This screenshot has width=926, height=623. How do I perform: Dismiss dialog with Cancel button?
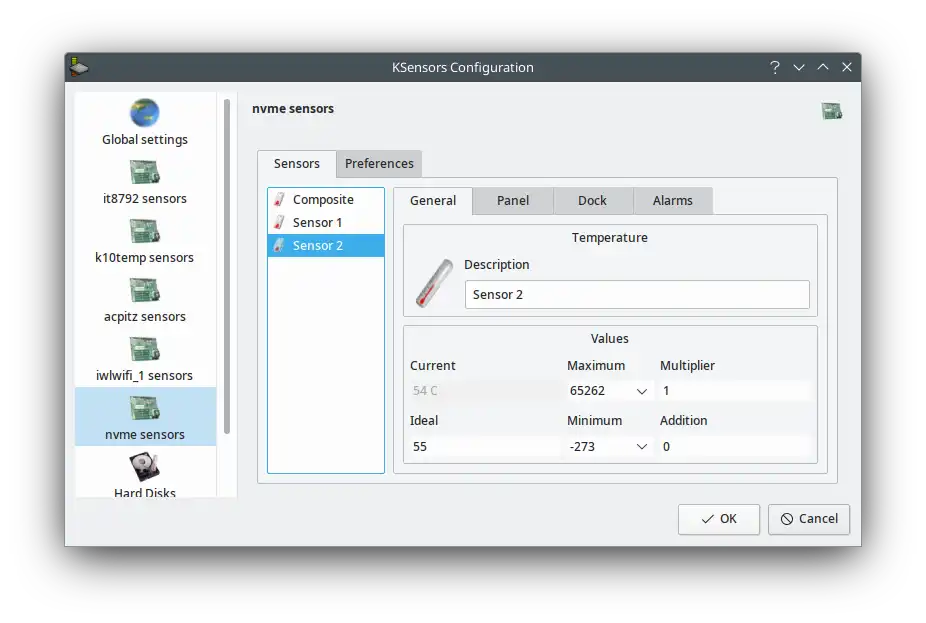809,519
